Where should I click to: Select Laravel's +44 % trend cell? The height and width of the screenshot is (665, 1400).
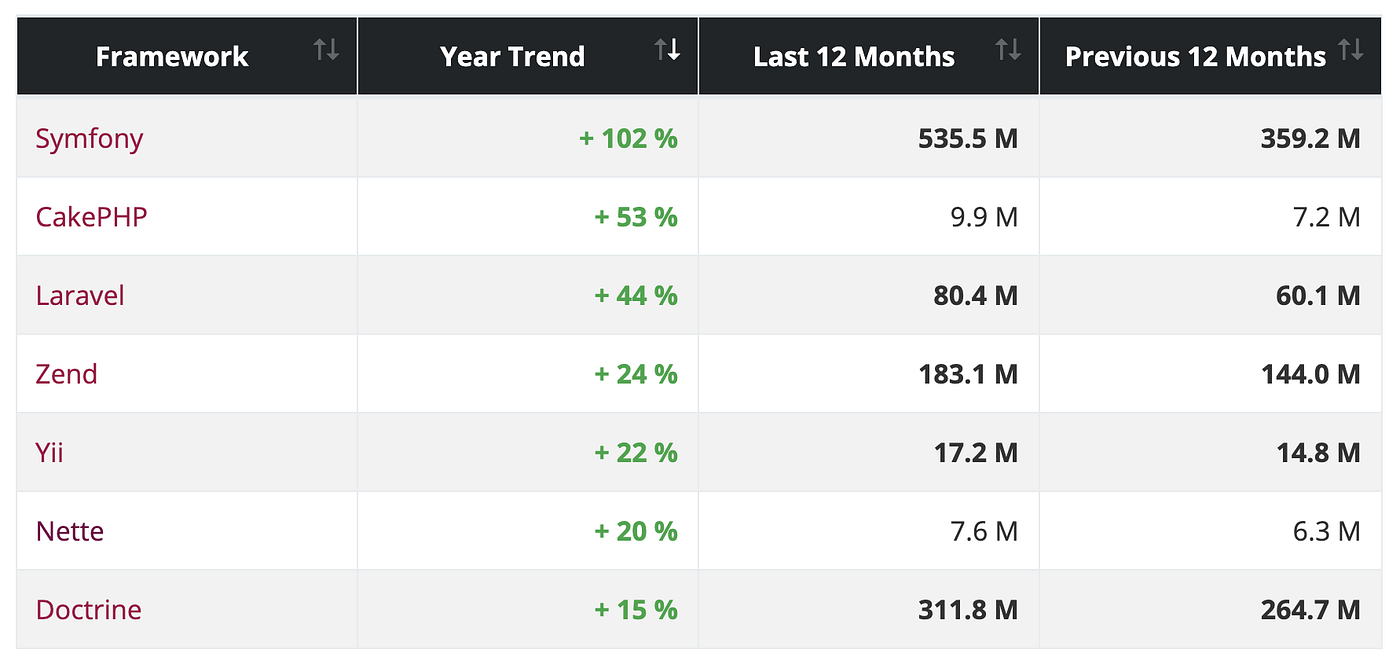click(x=528, y=296)
